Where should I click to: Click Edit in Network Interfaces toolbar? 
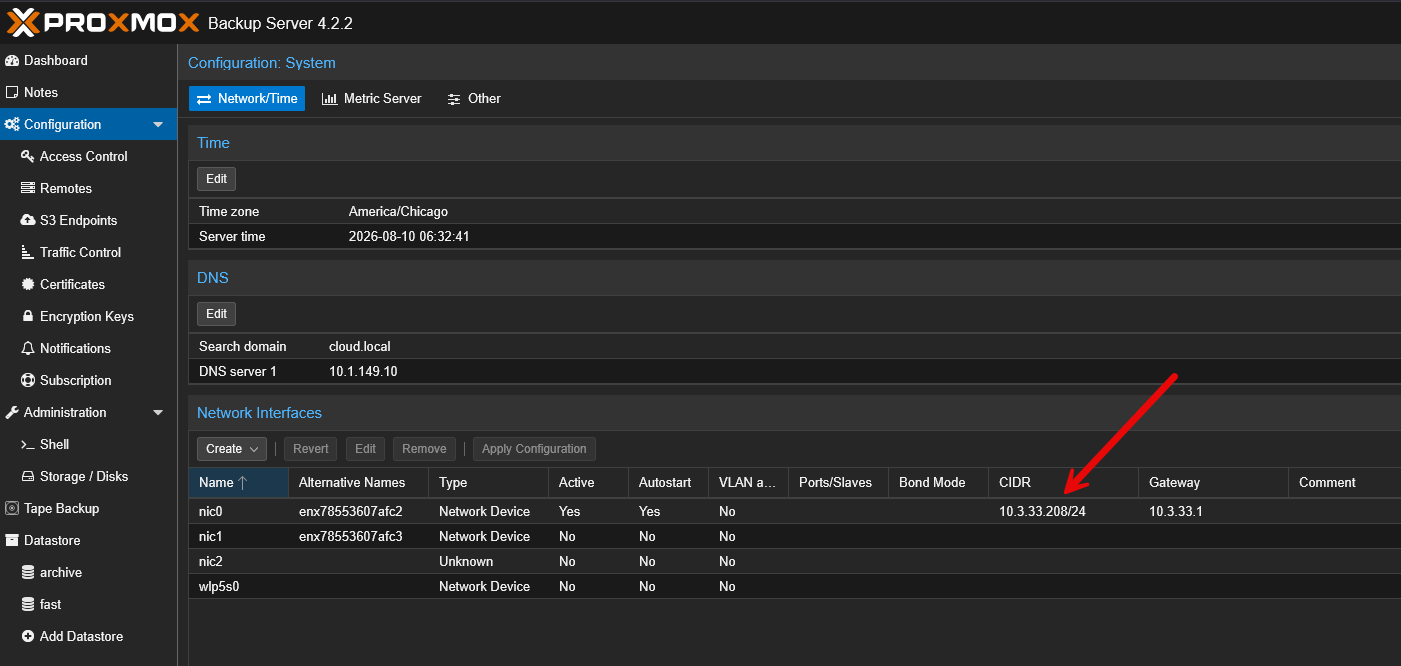366,449
